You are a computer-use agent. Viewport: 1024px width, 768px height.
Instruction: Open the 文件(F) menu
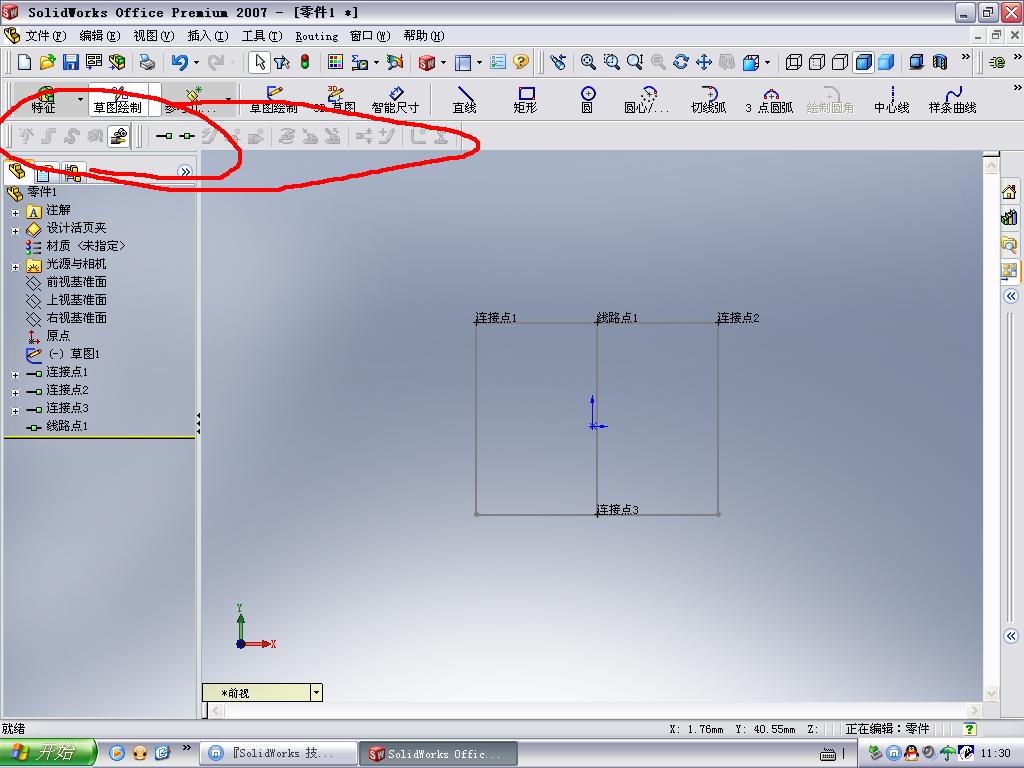45,36
